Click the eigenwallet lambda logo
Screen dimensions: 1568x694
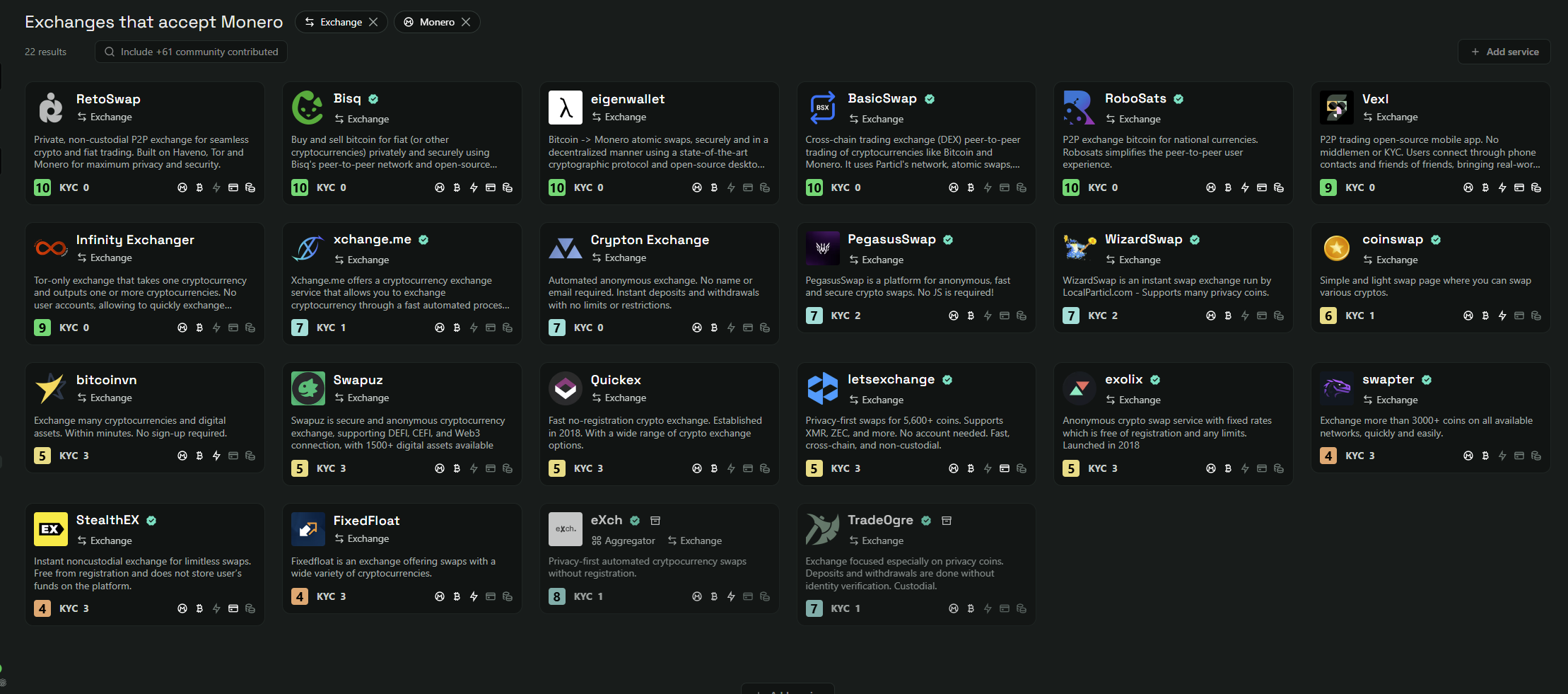click(565, 108)
